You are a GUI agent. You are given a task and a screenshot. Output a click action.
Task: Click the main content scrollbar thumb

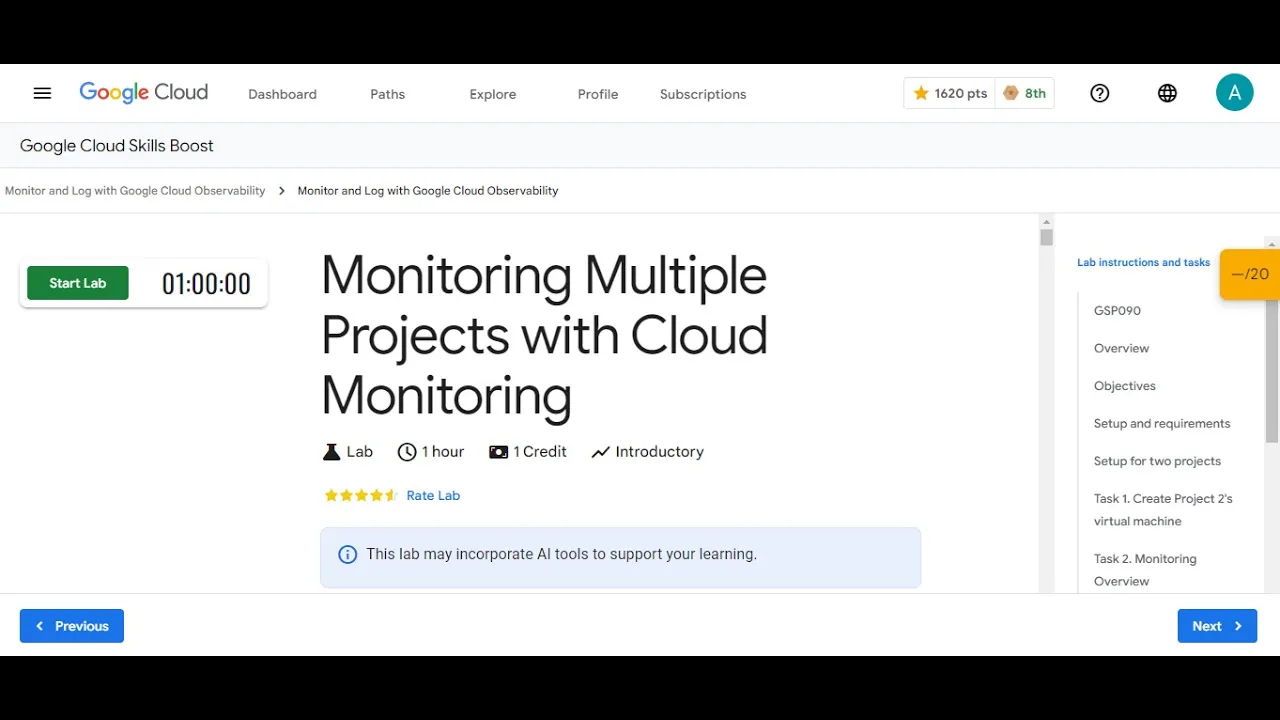point(1046,237)
